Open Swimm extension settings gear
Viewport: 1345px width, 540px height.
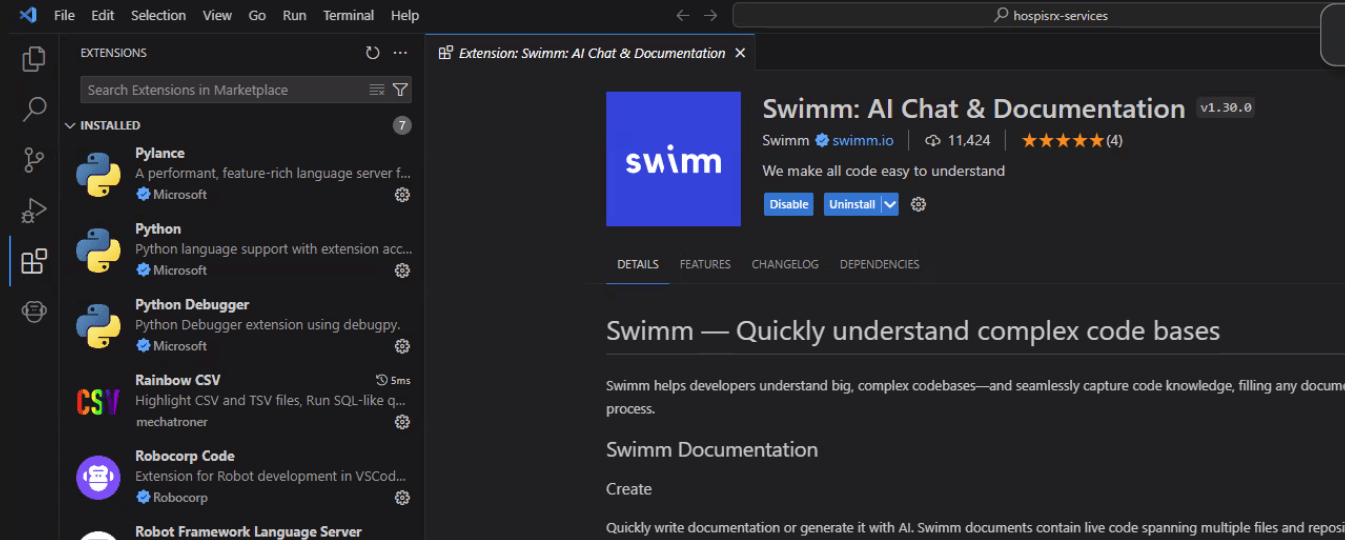click(x=918, y=204)
